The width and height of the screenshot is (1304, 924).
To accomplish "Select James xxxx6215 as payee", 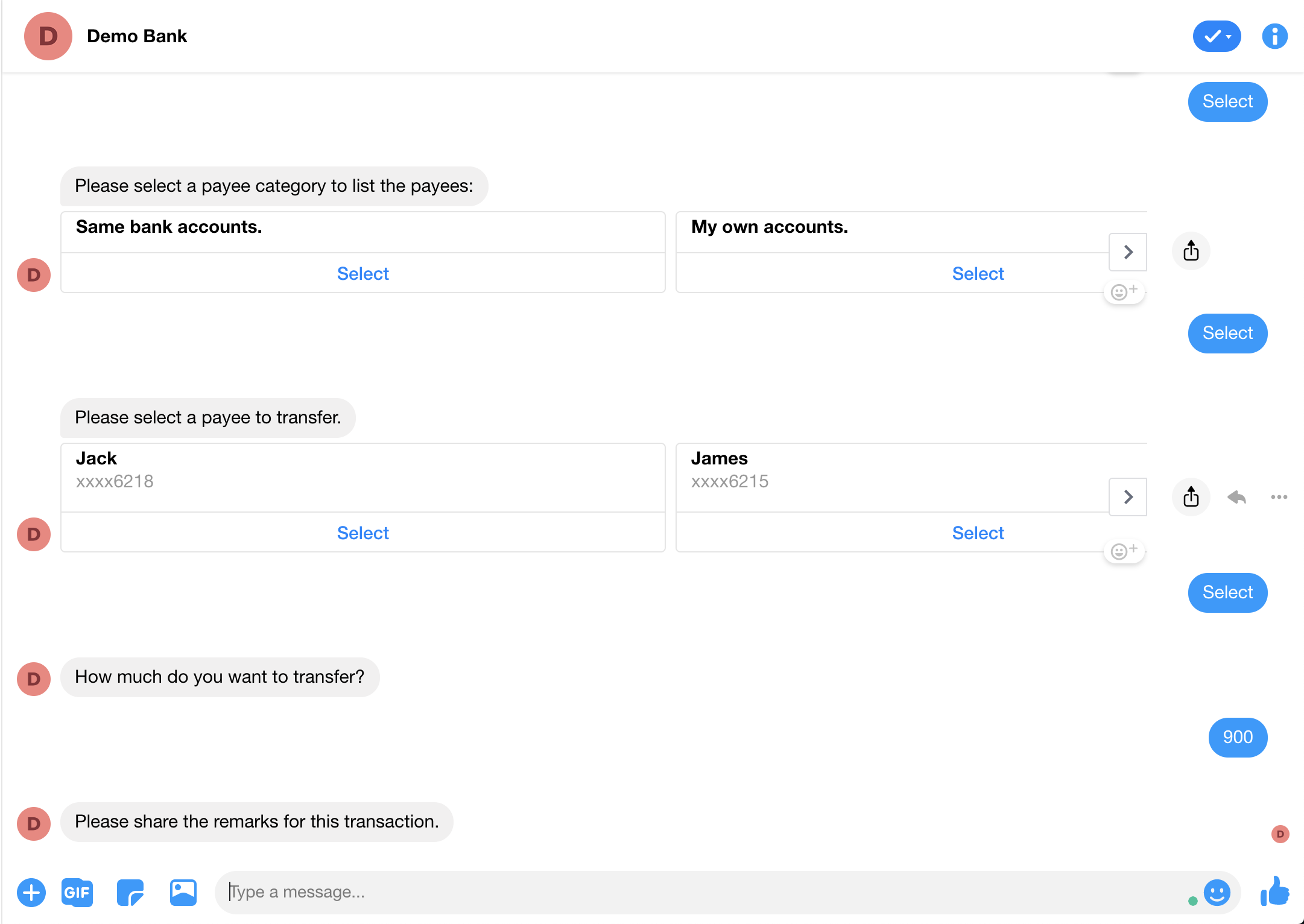I will [x=977, y=531].
